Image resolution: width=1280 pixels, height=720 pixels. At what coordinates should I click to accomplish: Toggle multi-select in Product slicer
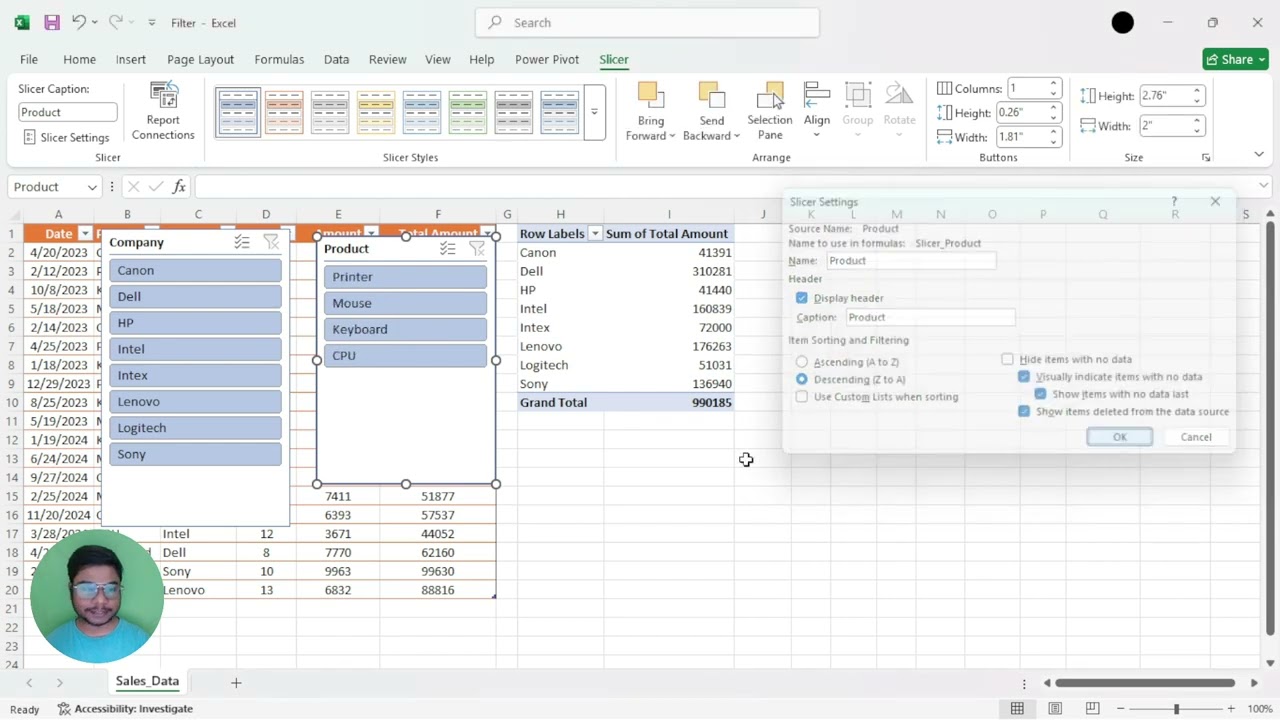click(x=447, y=248)
